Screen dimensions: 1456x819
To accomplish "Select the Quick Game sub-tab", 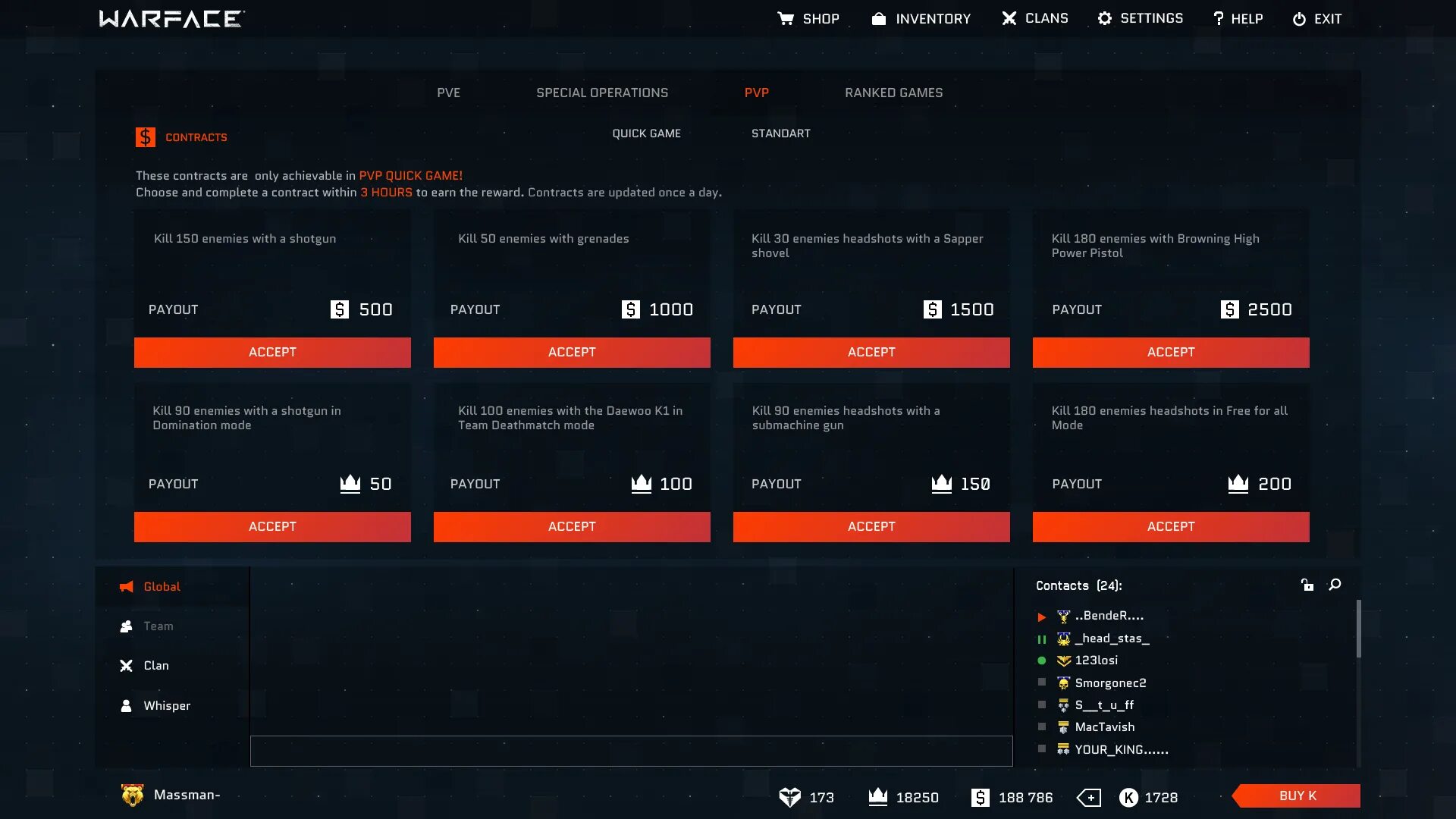I will 646,133.
